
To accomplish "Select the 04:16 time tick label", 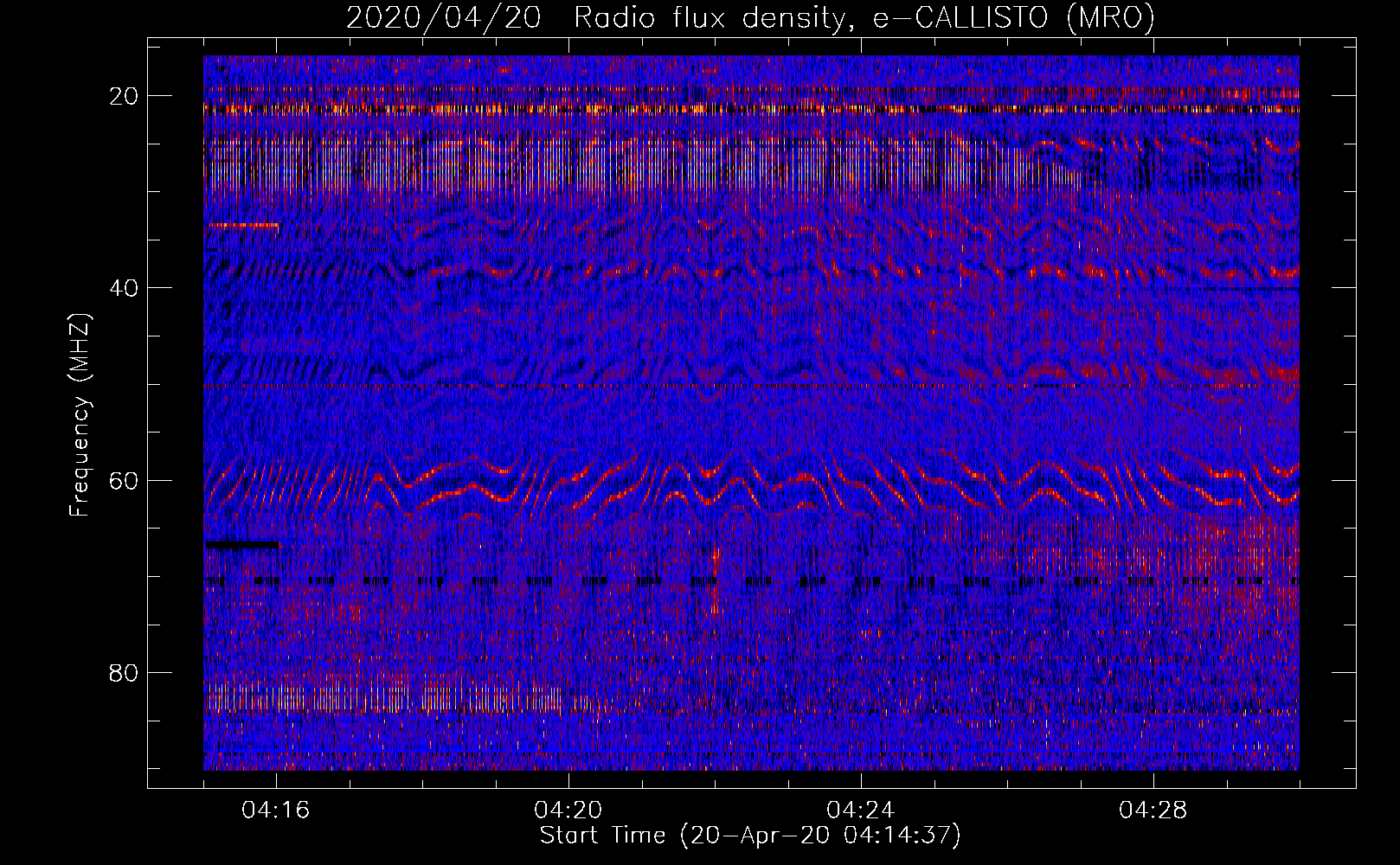I will tap(276, 811).
